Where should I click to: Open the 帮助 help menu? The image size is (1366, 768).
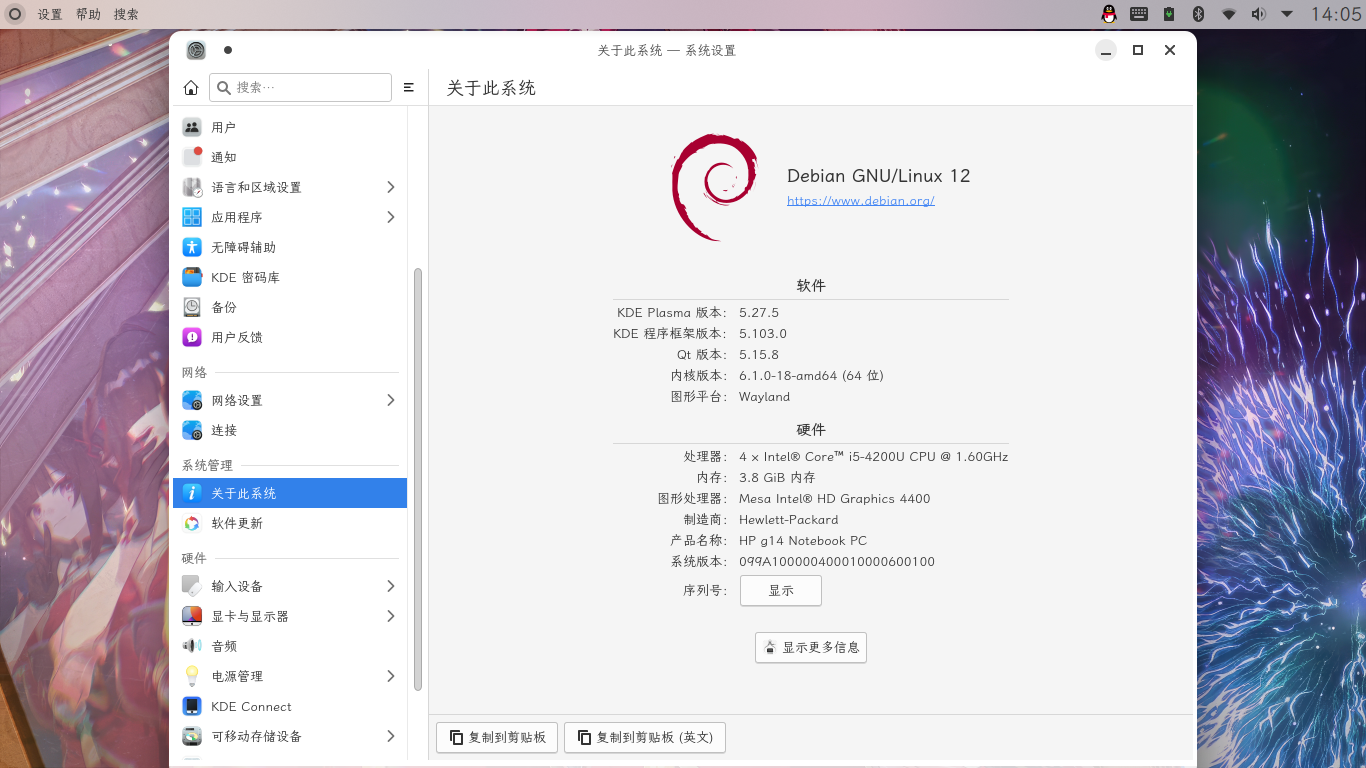pyautogui.click(x=88, y=14)
